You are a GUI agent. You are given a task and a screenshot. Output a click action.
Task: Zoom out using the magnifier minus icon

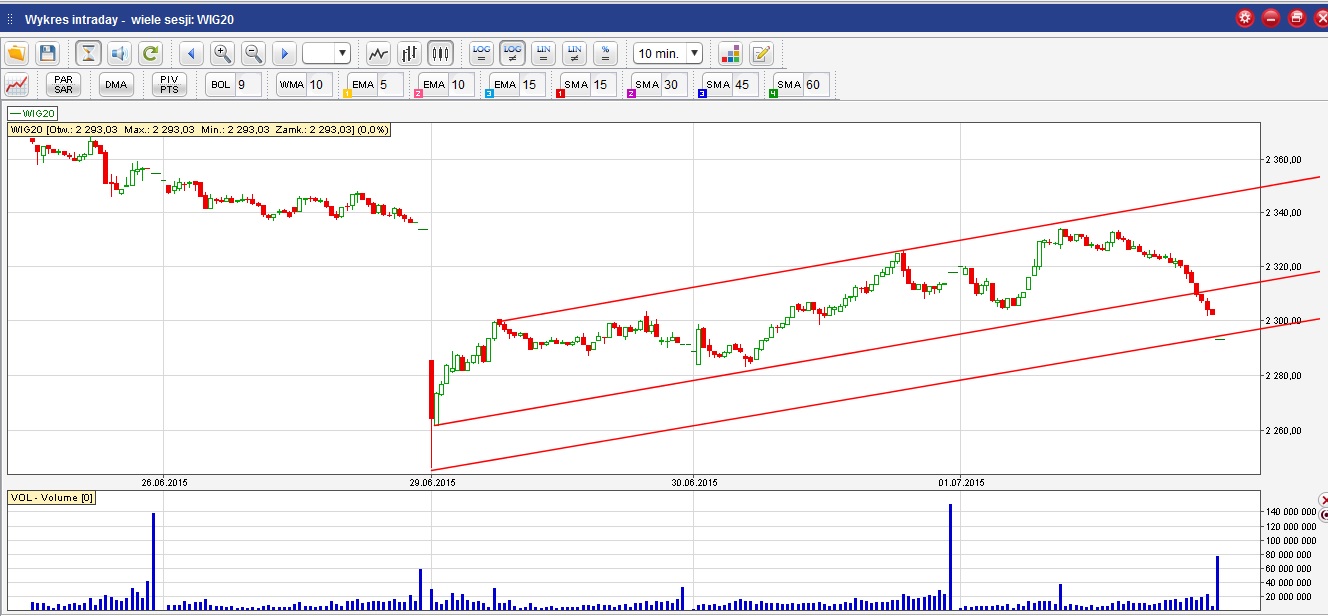coord(253,53)
